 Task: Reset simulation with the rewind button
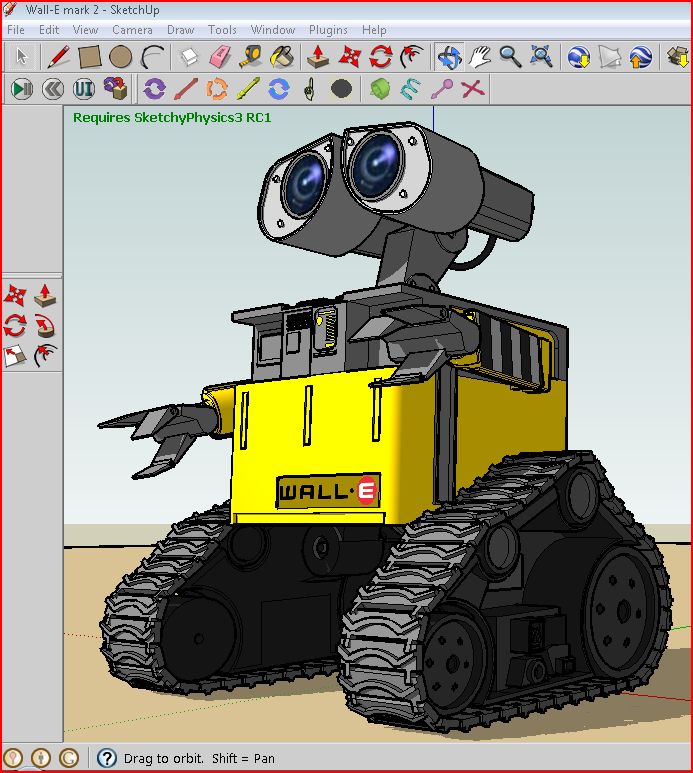53,89
